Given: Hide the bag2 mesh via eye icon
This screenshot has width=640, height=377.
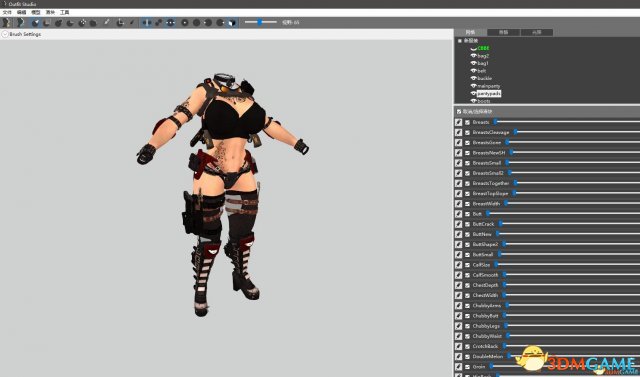Looking at the screenshot, I should pyautogui.click(x=473, y=56).
